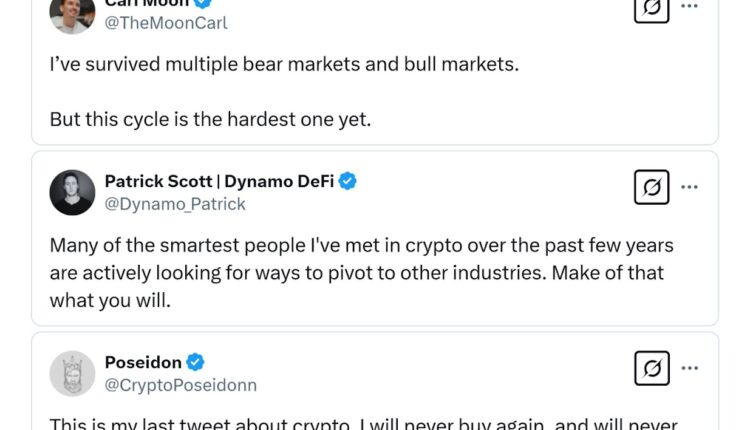Click the Grok icon on Poseidon's tweet
This screenshot has width=750, height=430.
(x=652, y=368)
